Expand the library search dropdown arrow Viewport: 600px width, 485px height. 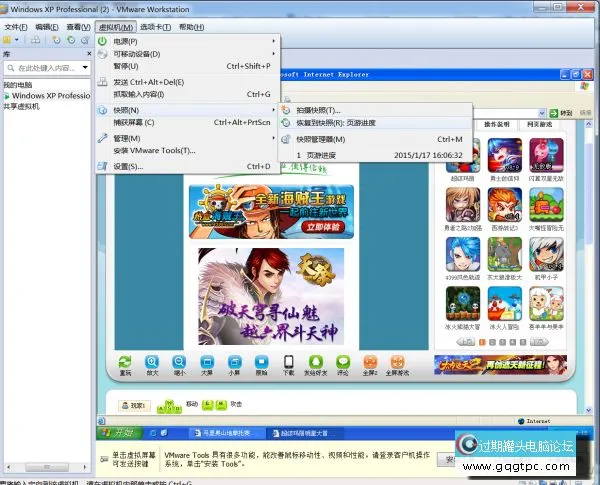click(x=85, y=68)
